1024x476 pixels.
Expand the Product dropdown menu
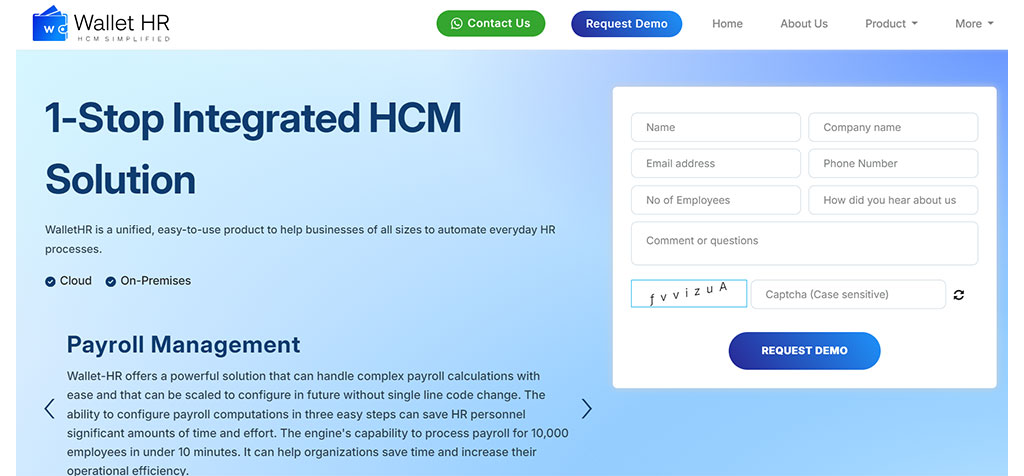click(891, 24)
